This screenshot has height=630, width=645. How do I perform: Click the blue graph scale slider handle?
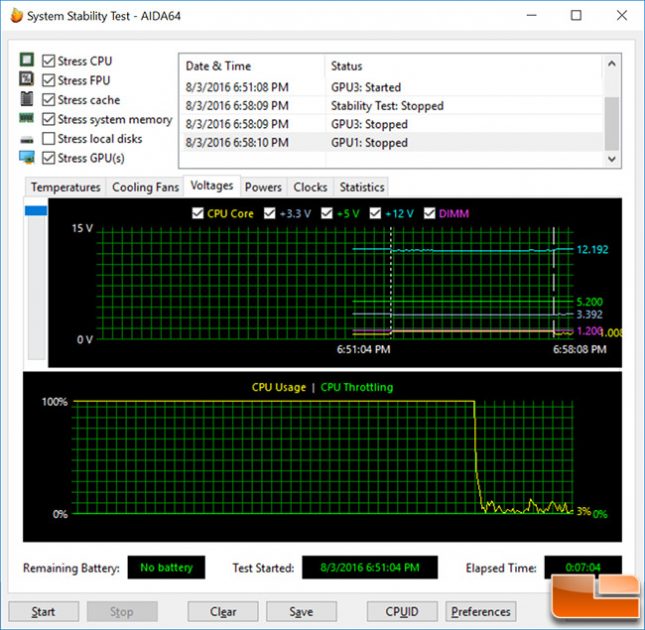36,211
